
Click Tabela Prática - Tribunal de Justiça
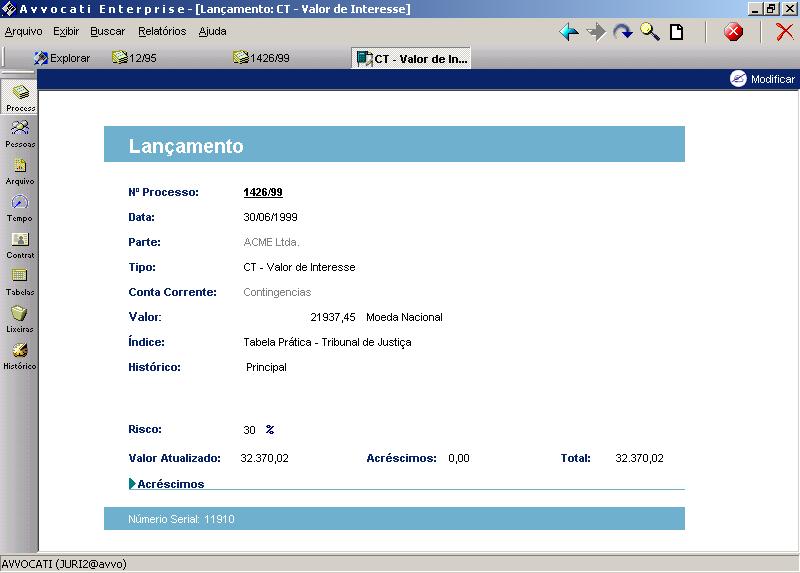(x=327, y=342)
